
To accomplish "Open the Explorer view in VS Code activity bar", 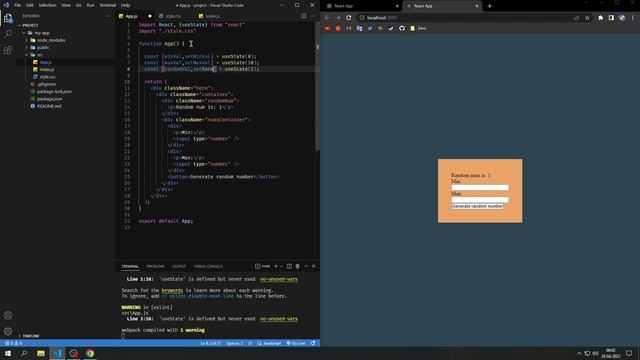I will coord(8,18).
